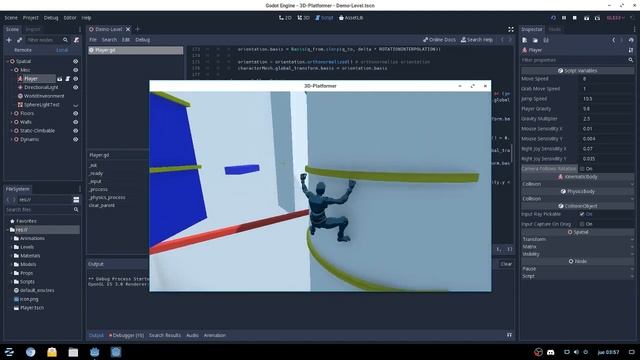
Task: Click the search icon in filter nodes field
Action: coord(65,40)
